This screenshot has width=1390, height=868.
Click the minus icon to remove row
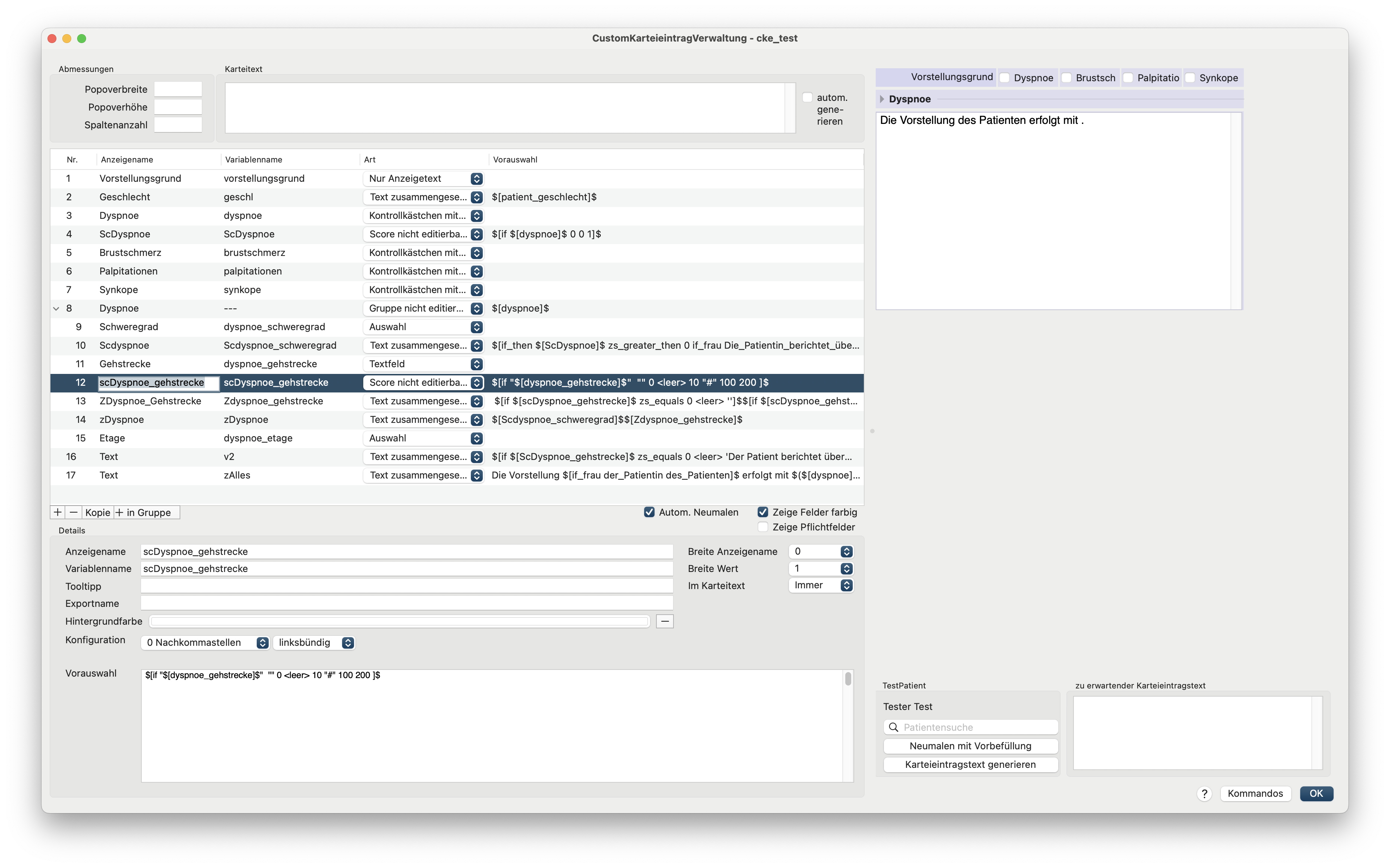[73, 512]
